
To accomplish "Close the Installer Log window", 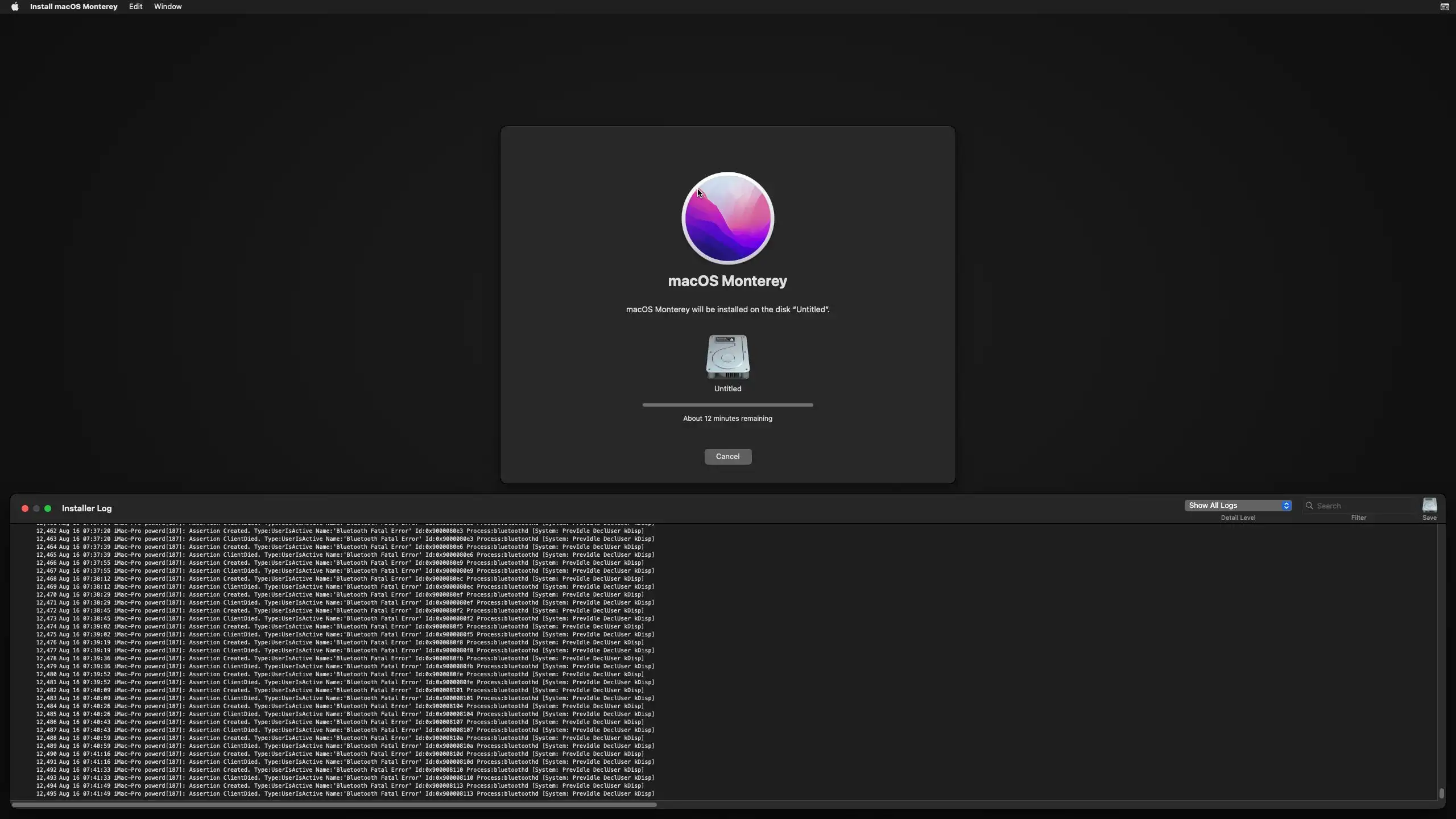I will tap(25, 508).
